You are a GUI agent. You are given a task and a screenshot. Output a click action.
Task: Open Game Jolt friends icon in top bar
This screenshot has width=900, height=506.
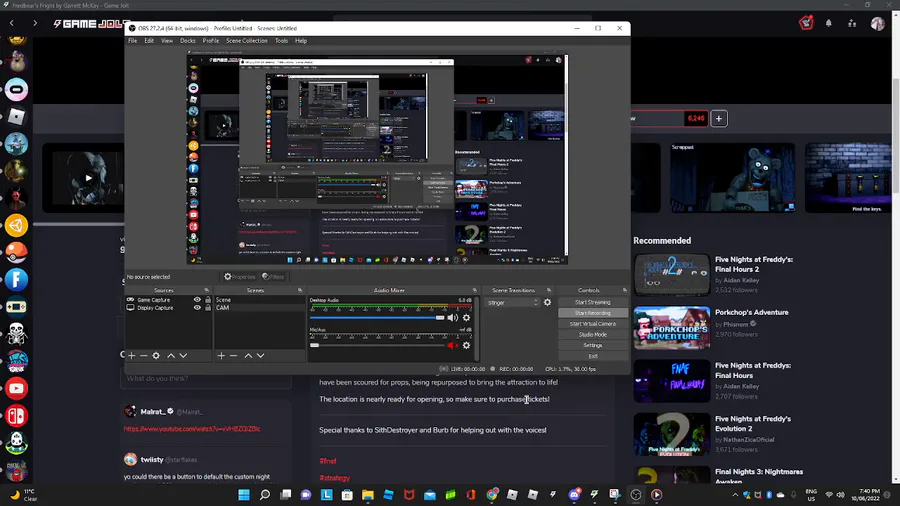coord(852,24)
